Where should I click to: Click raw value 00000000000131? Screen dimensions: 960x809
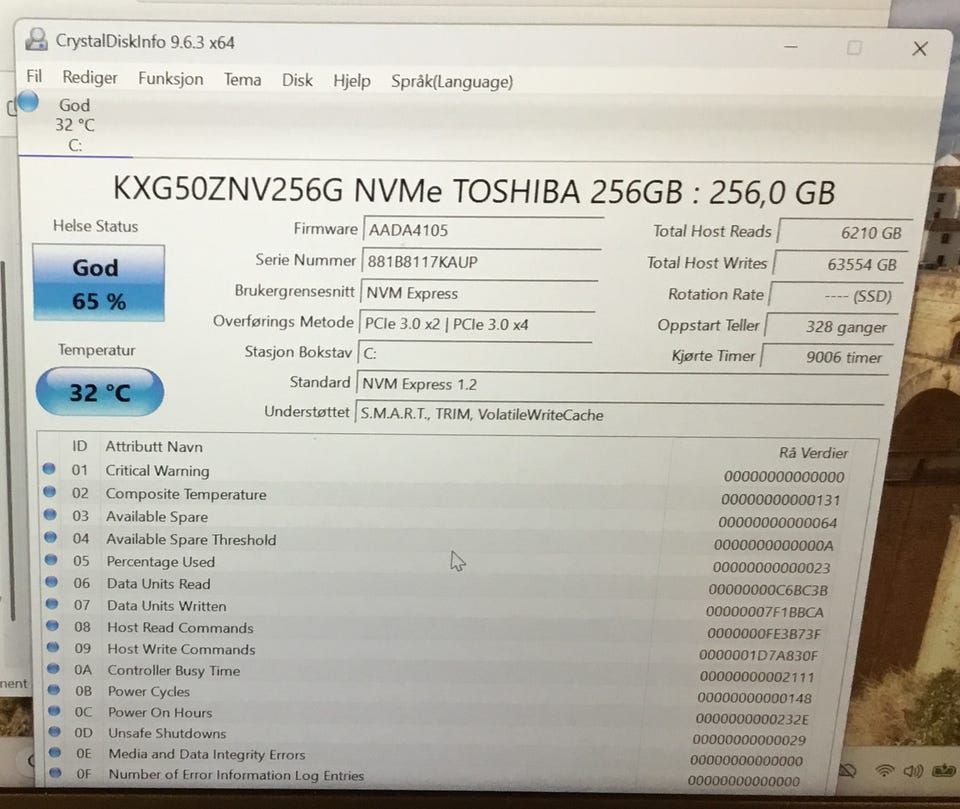point(781,500)
